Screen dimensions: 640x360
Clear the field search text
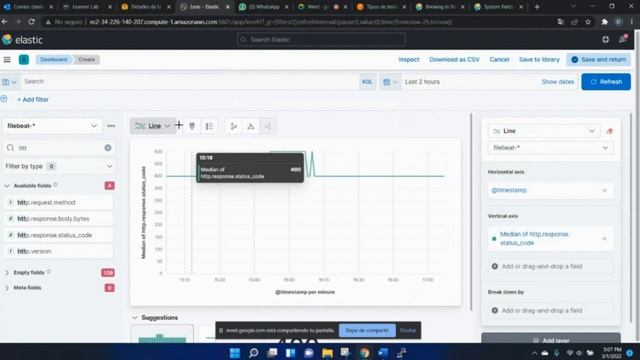tap(108, 148)
